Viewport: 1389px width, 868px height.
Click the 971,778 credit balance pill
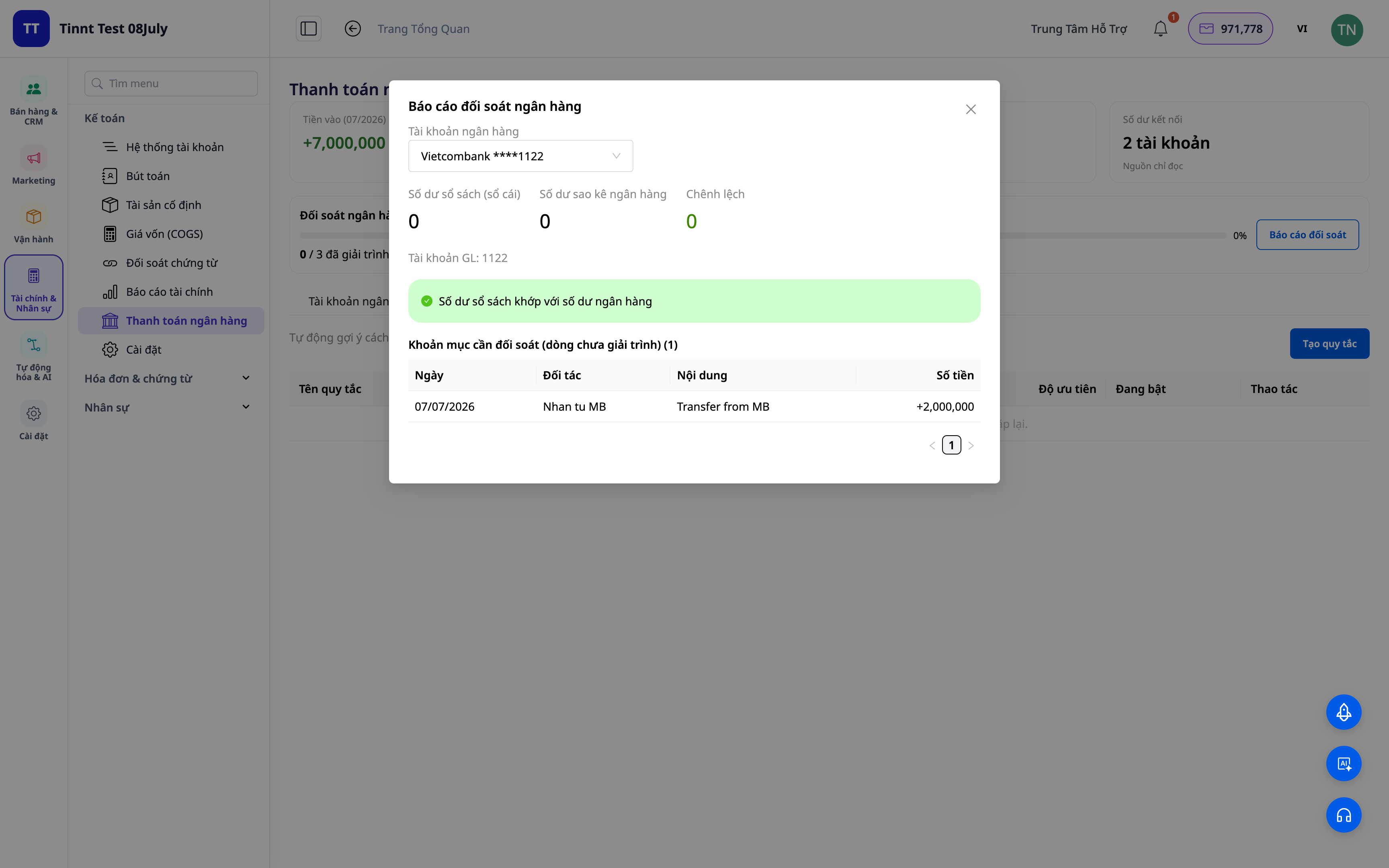(x=1230, y=29)
